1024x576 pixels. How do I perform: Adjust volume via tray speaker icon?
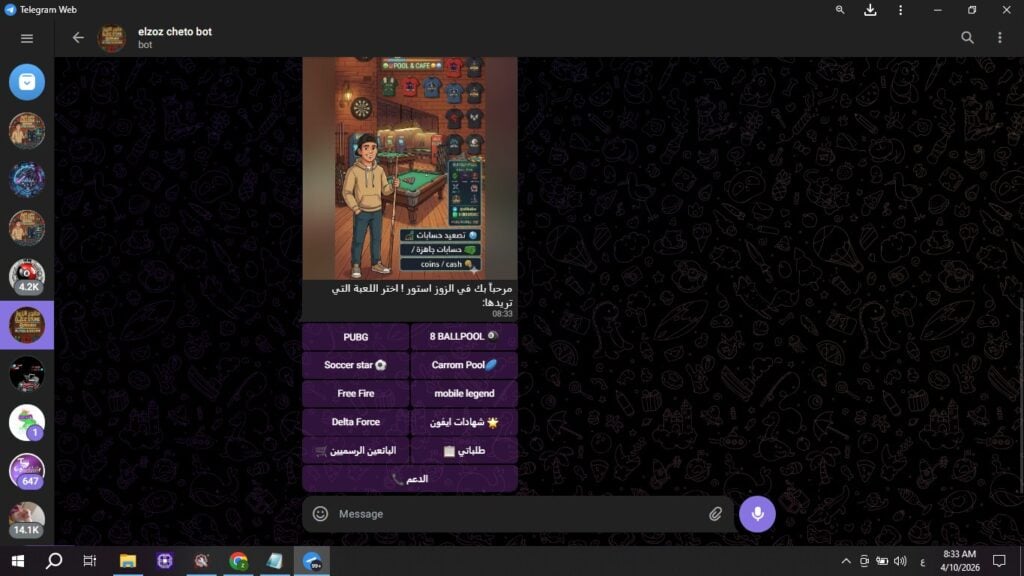coord(901,561)
